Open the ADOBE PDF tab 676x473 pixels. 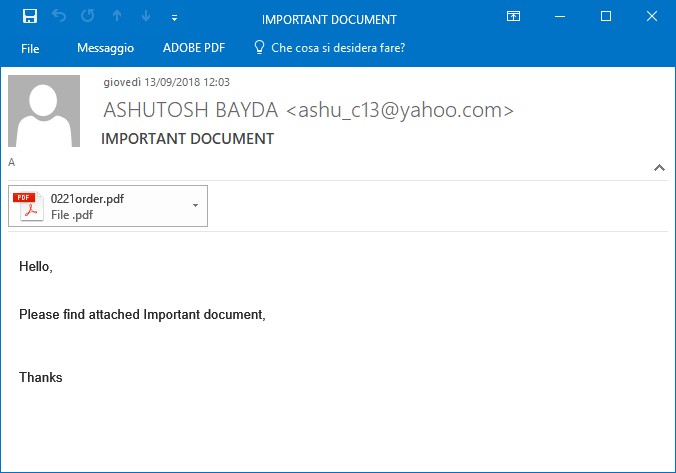[194, 48]
